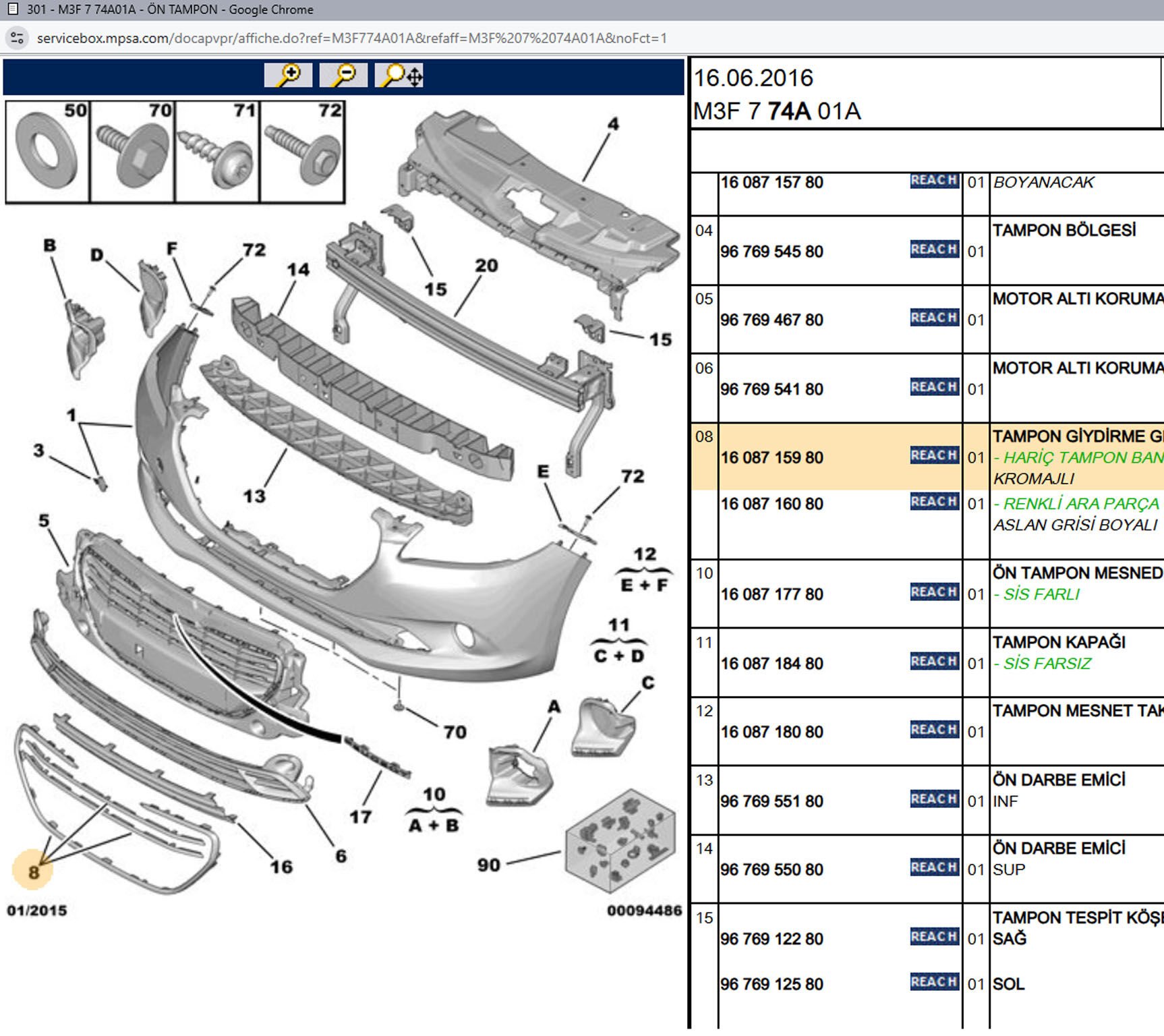
Task: Open the site information icon in address bar
Action: pyautogui.click(x=17, y=38)
